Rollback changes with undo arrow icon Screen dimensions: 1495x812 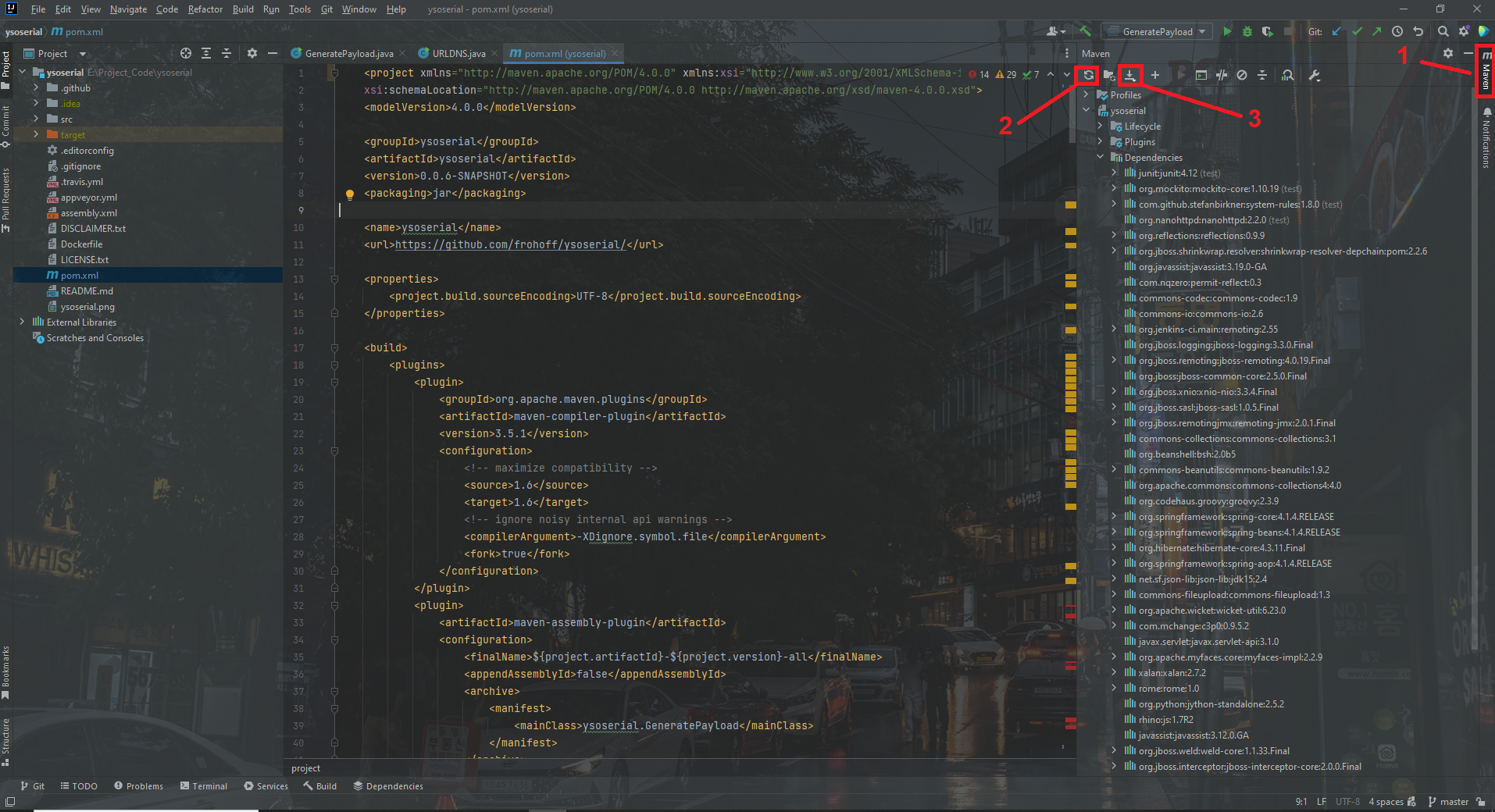point(1418,31)
